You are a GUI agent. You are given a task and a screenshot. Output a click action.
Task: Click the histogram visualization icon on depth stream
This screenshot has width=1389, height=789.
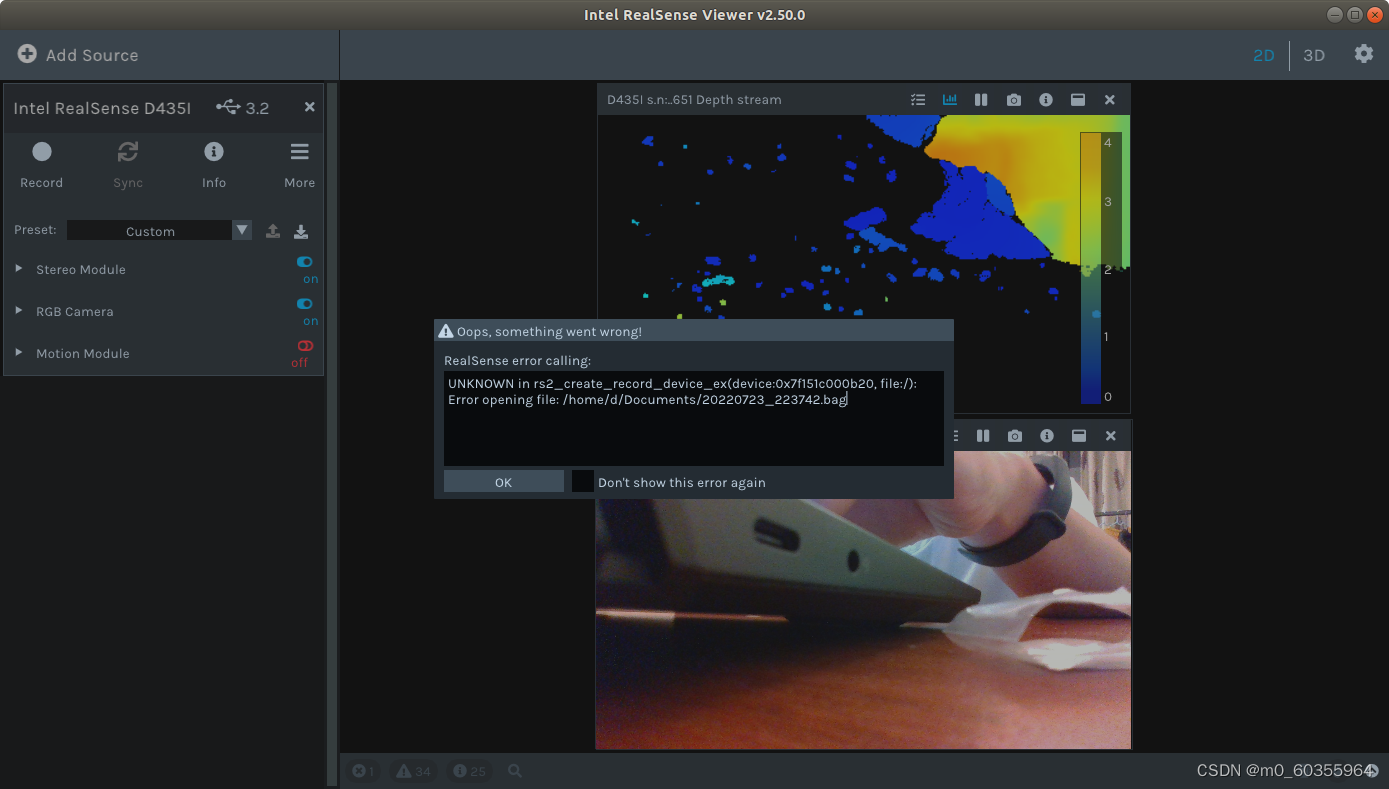[x=949, y=99]
